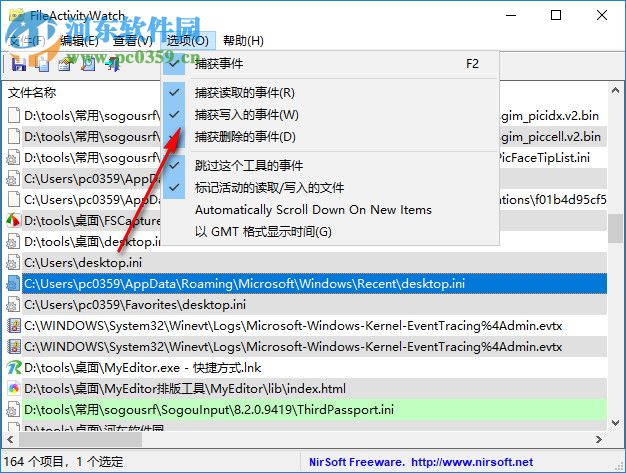The height and width of the screenshot is (473, 626).
Task: Uncheck 捕获写入的事件(W)
Action: [x=331, y=115]
